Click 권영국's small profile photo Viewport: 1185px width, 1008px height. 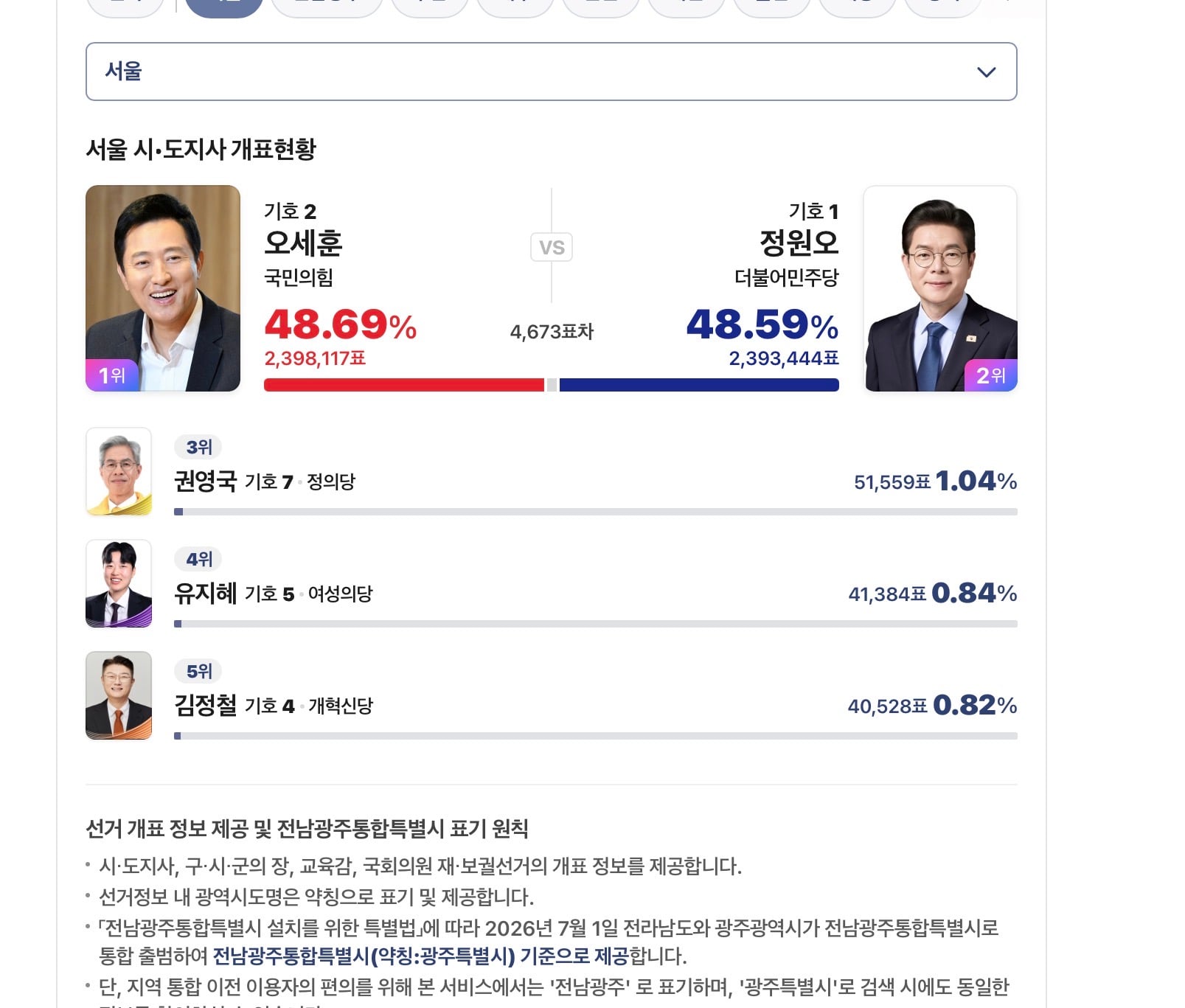pyautogui.click(x=119, y=471)
